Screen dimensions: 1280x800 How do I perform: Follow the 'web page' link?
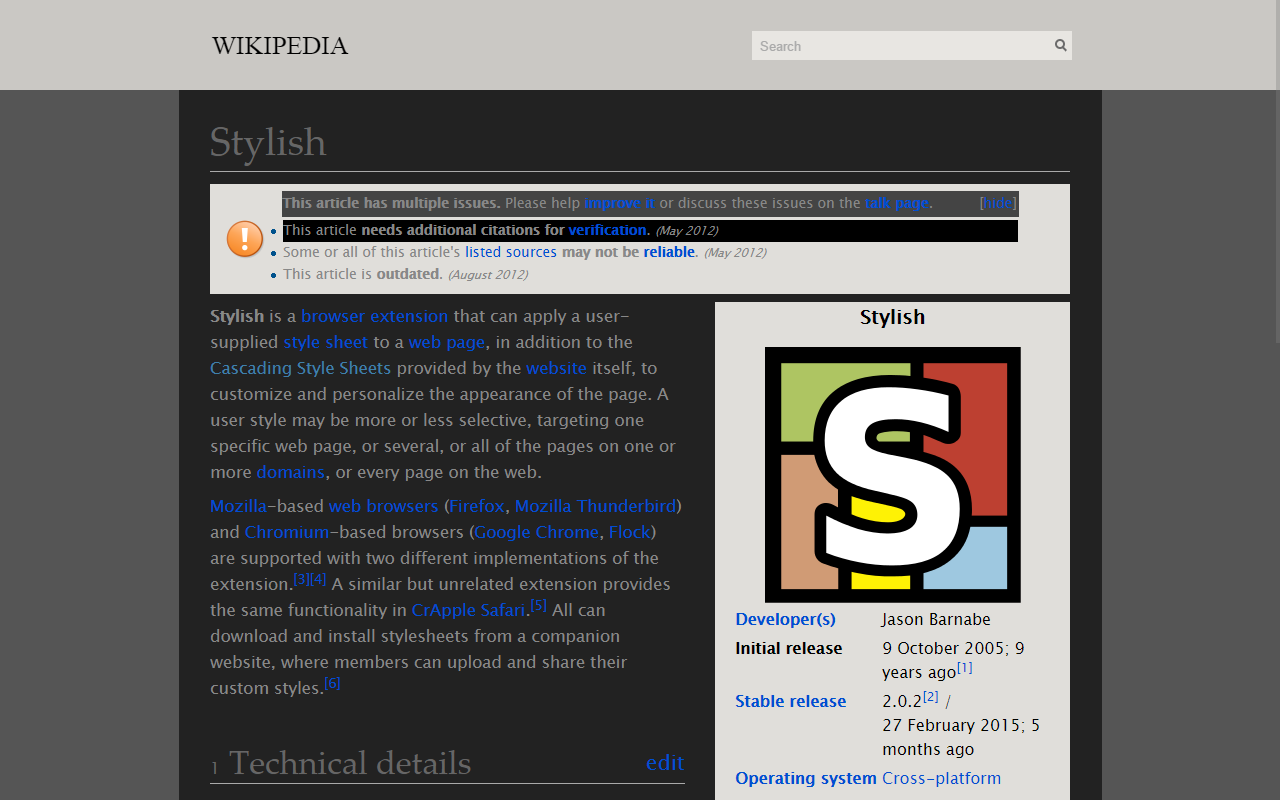tap(447, 342)
